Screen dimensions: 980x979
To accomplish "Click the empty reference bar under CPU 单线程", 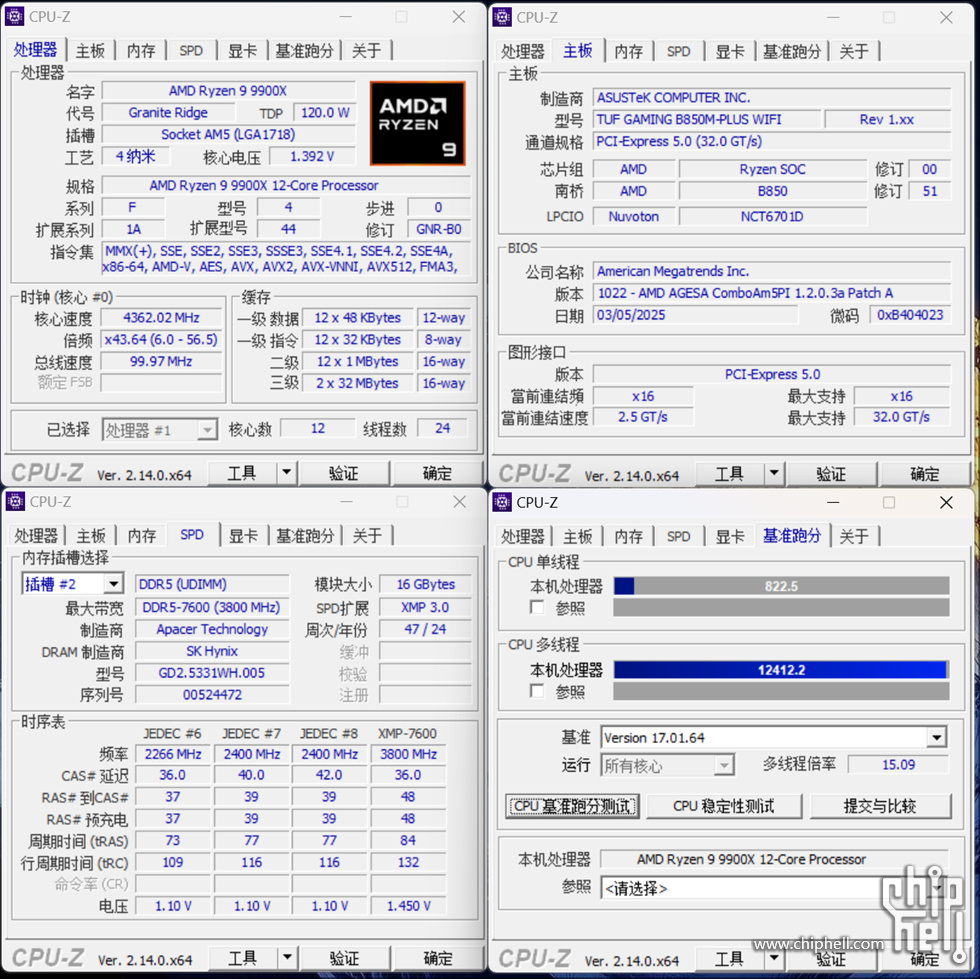I will (x=781, y=607).
